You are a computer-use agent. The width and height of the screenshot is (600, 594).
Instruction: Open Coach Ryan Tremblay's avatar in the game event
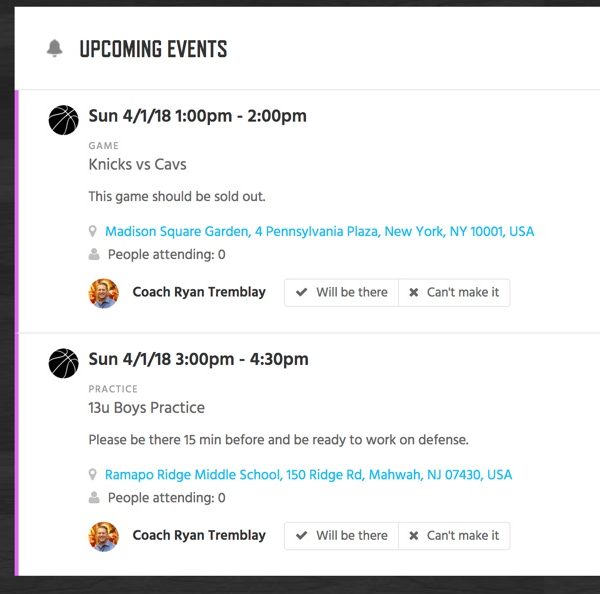point(104,293)
